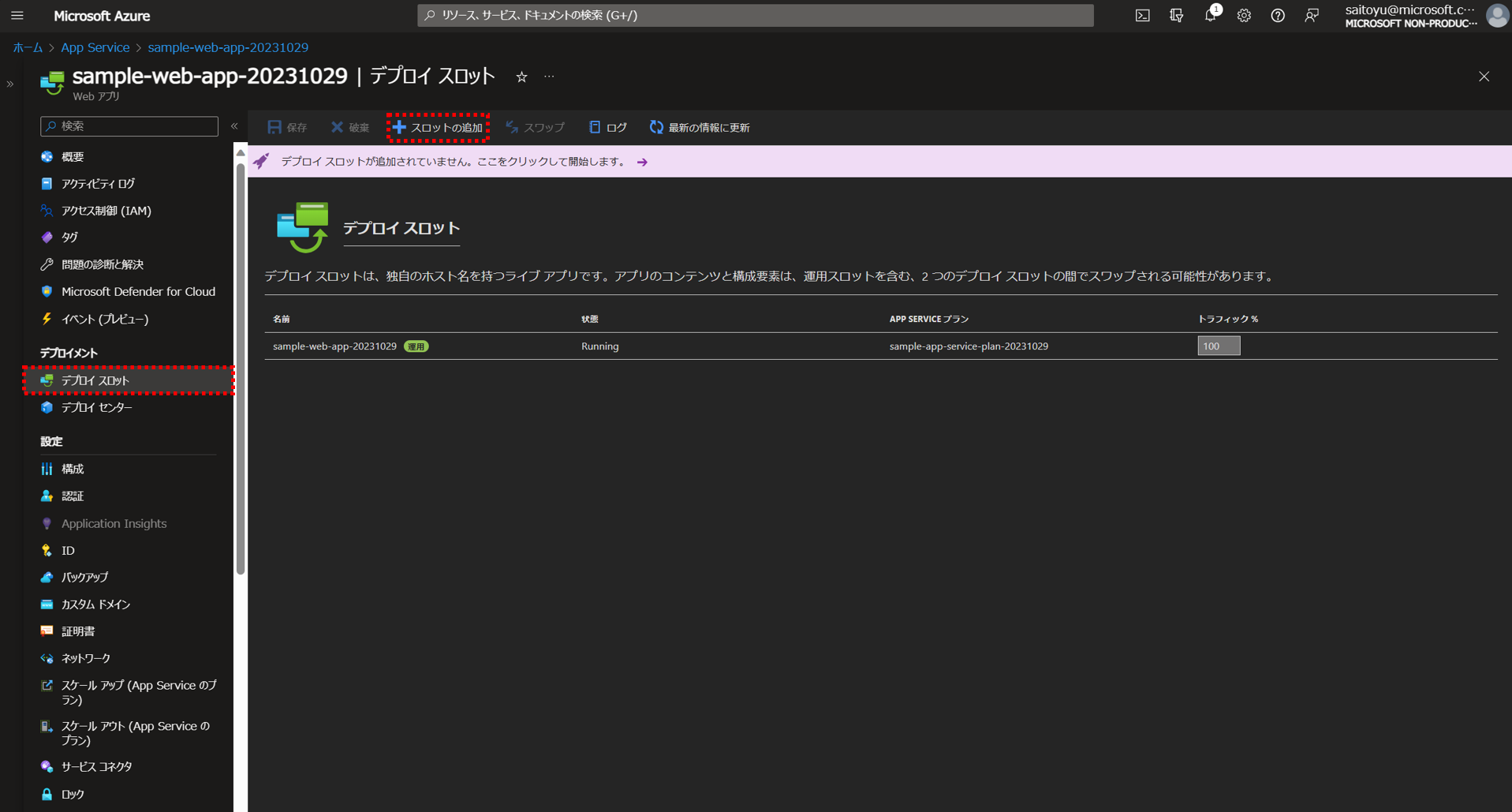The image size is (1512, 812).
Task: Open the Azure portal hamburger menu
Action: [17, 16]
